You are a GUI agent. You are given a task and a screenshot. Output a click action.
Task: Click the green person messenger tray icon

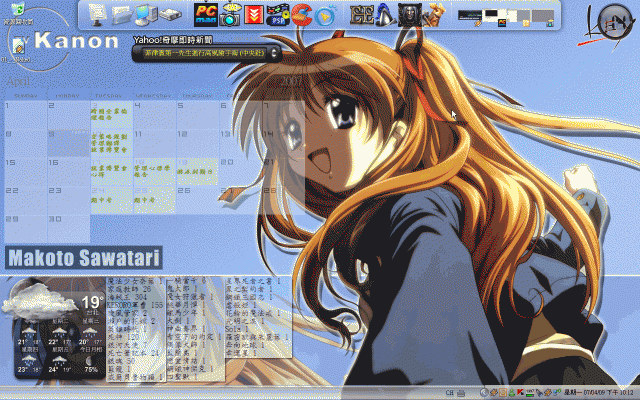point(512,393)
